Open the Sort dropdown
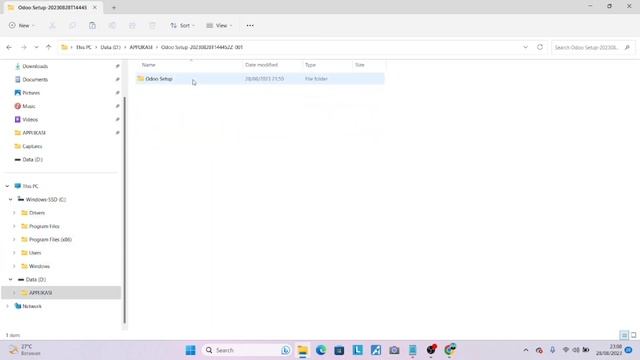This screenshot has height=360, width=640. 182,25
